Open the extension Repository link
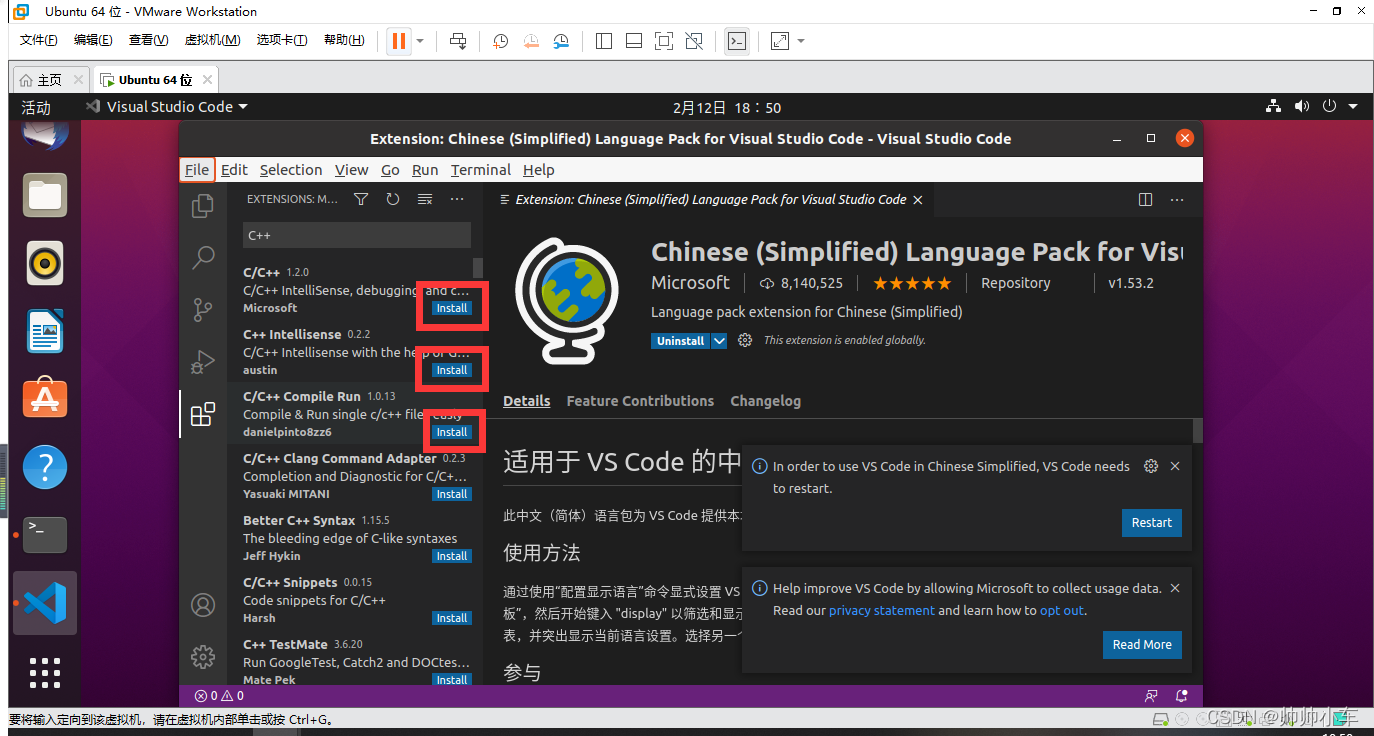This screenshot has height=736, width=1374. point(1016,283)
